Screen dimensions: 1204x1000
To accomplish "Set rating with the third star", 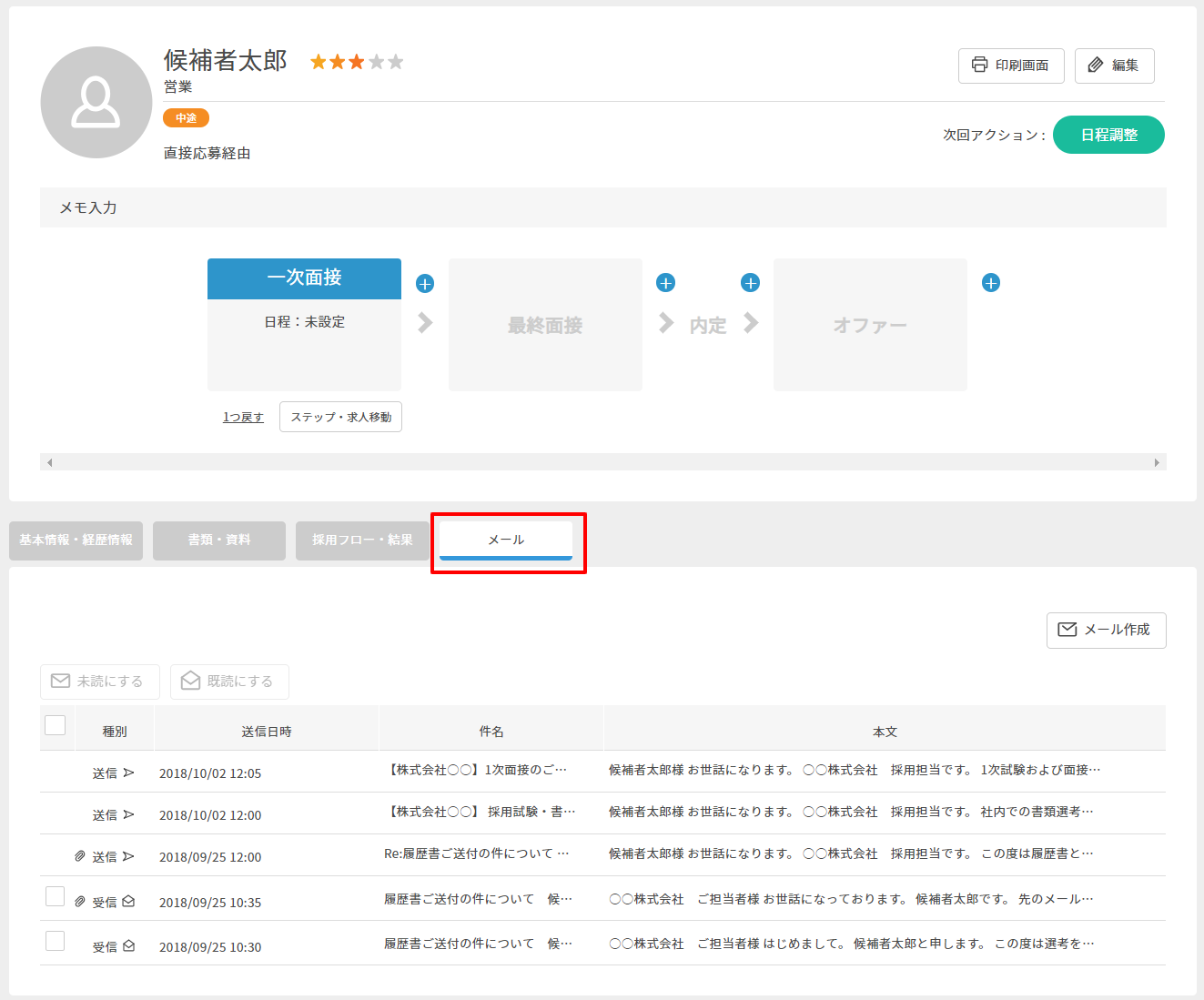I will pyautogui.click(x=357, y=62).
